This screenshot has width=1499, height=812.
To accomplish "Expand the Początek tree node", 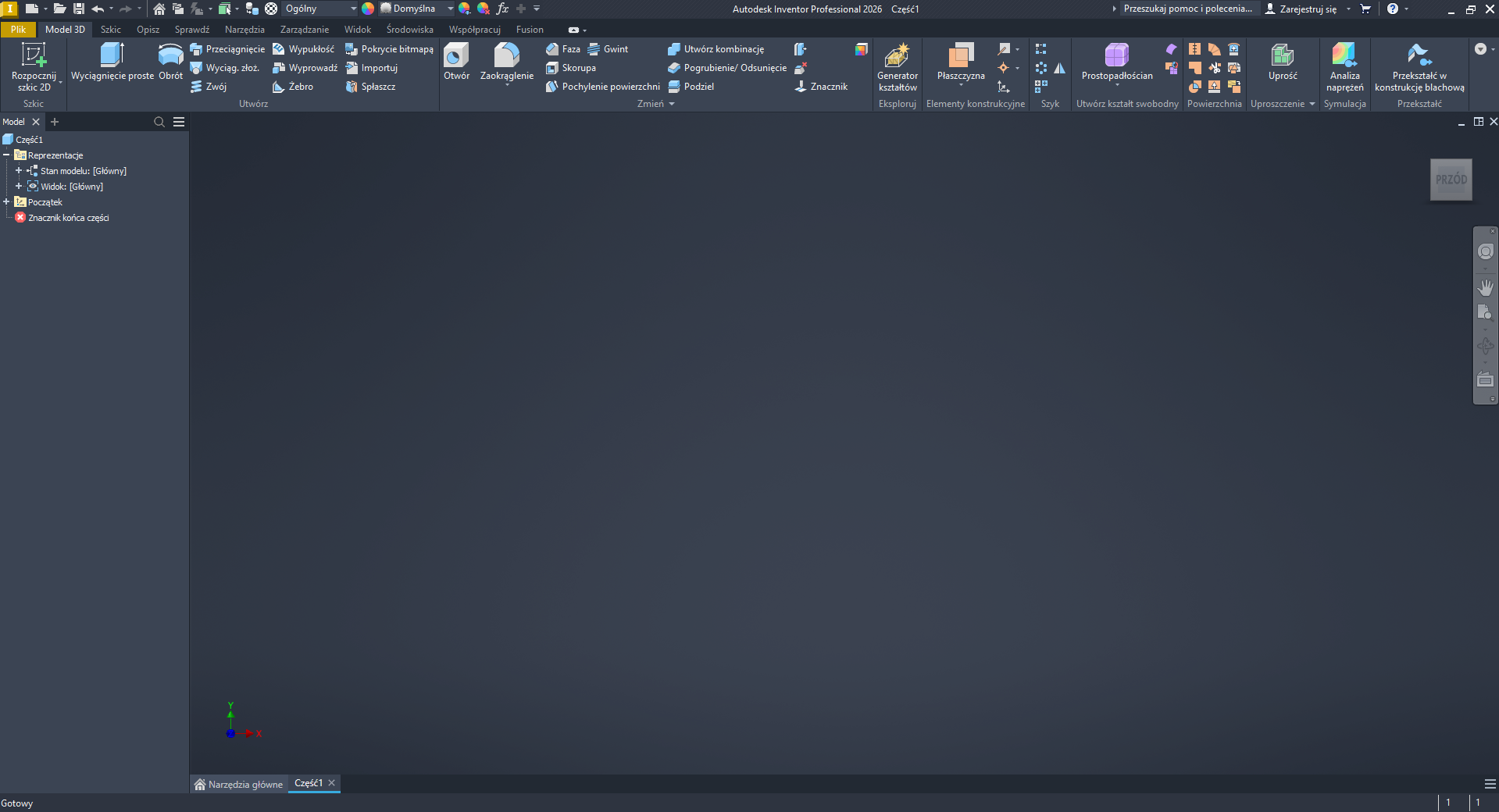I will tap(7, 202).
